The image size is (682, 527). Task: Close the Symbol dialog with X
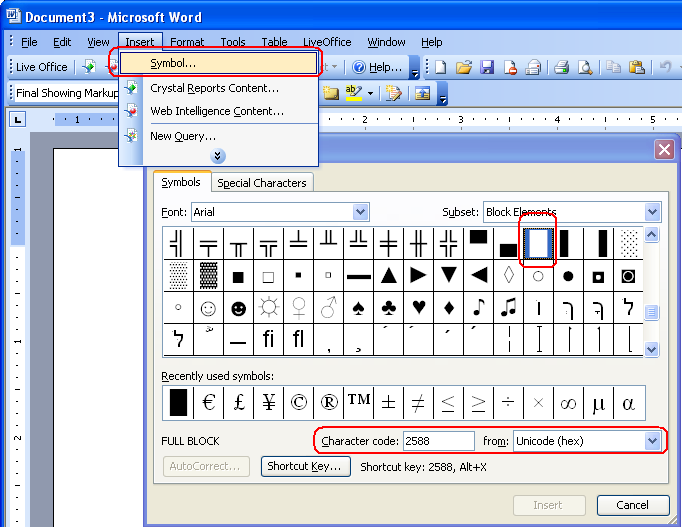[664, 150]
